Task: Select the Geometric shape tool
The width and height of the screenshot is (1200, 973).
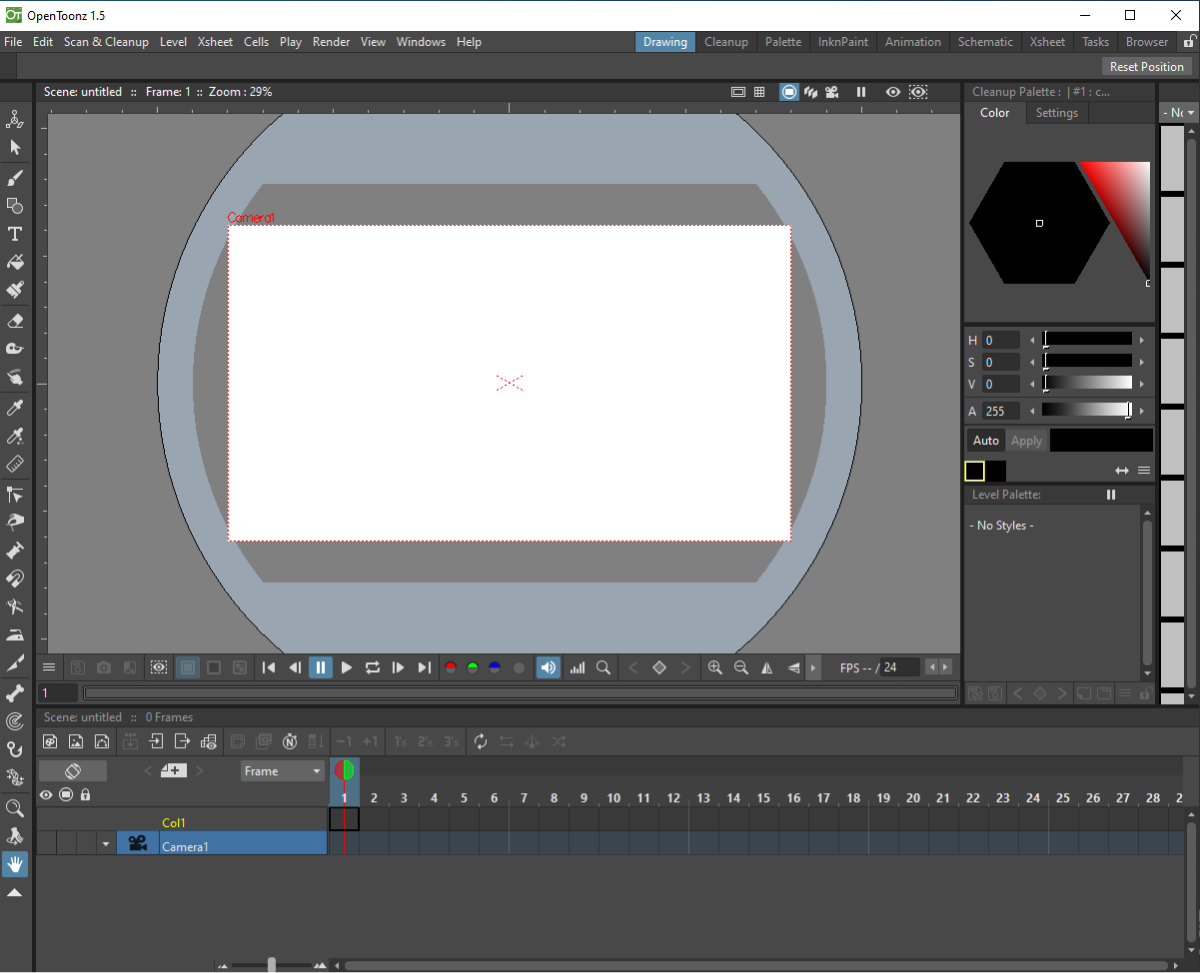Action: 15,206
